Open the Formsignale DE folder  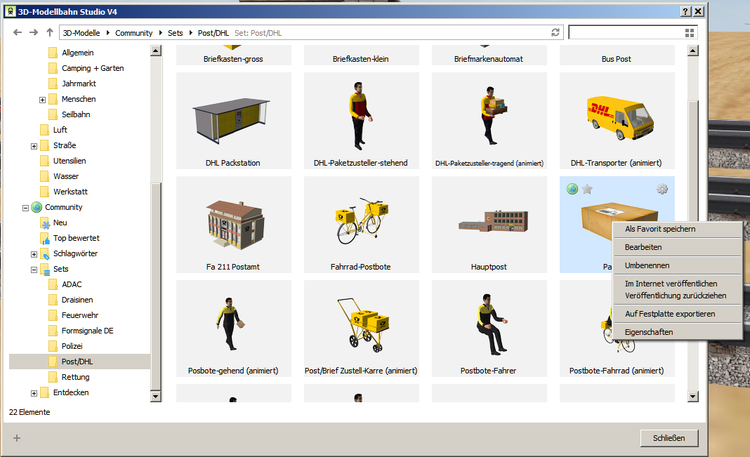[87, 331]
